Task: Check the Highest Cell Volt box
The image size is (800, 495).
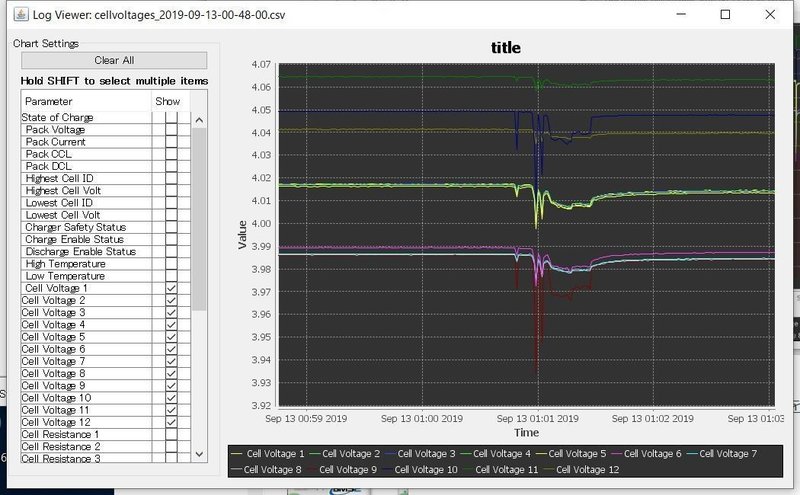Action: (x=171, y=191)
